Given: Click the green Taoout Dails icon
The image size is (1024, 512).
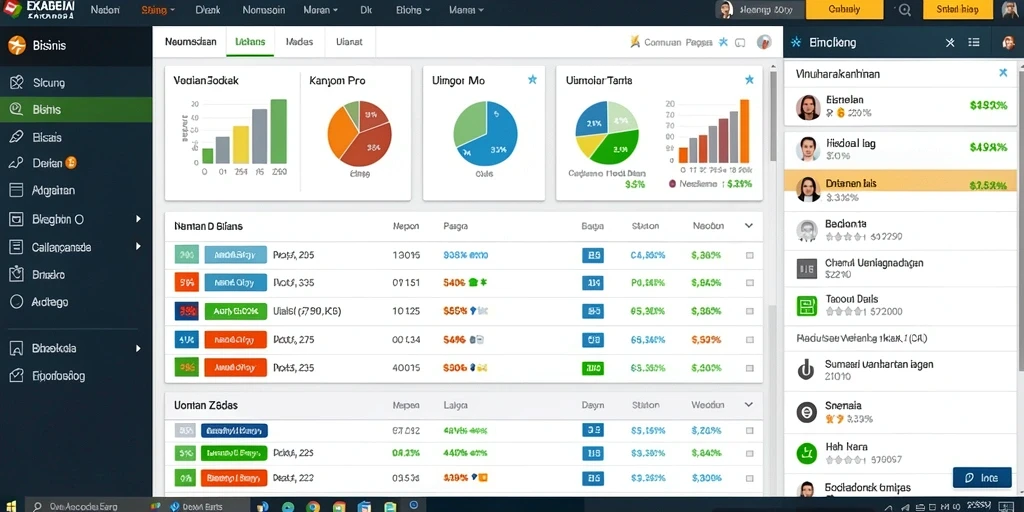Looking at the screenshot, I should (807, 305).
